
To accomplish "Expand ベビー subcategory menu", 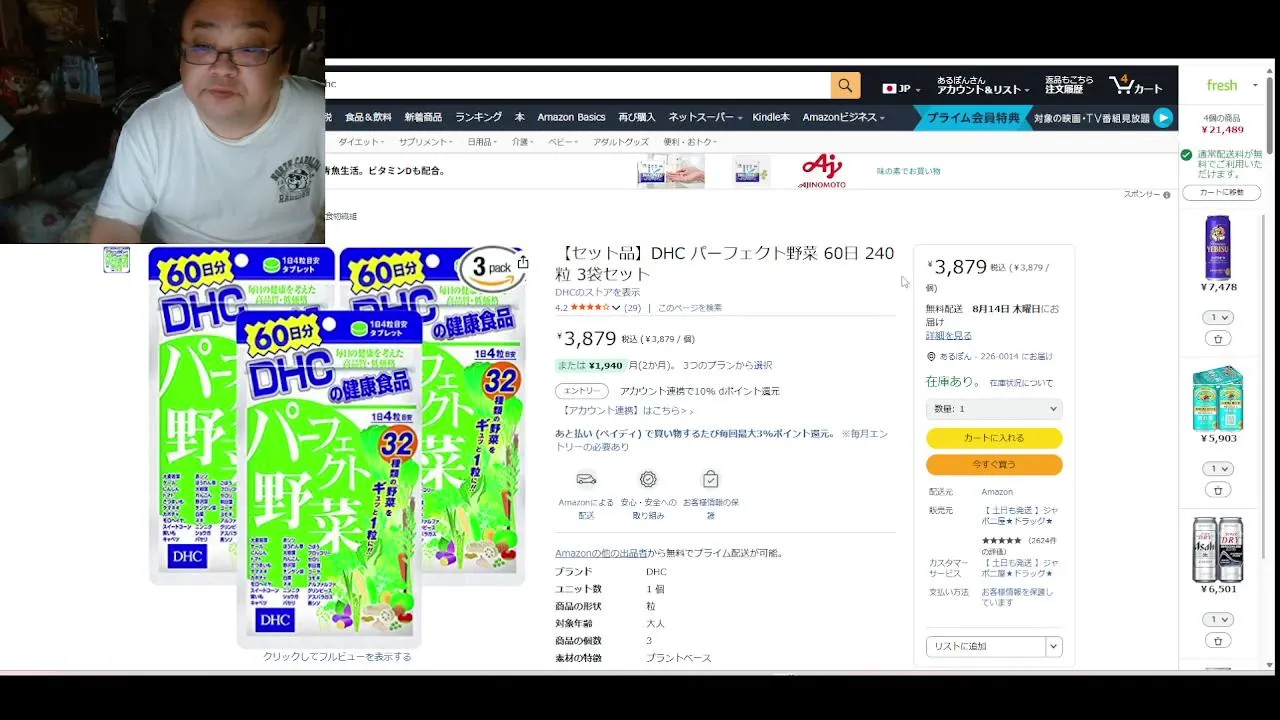I will click(562, 142).
